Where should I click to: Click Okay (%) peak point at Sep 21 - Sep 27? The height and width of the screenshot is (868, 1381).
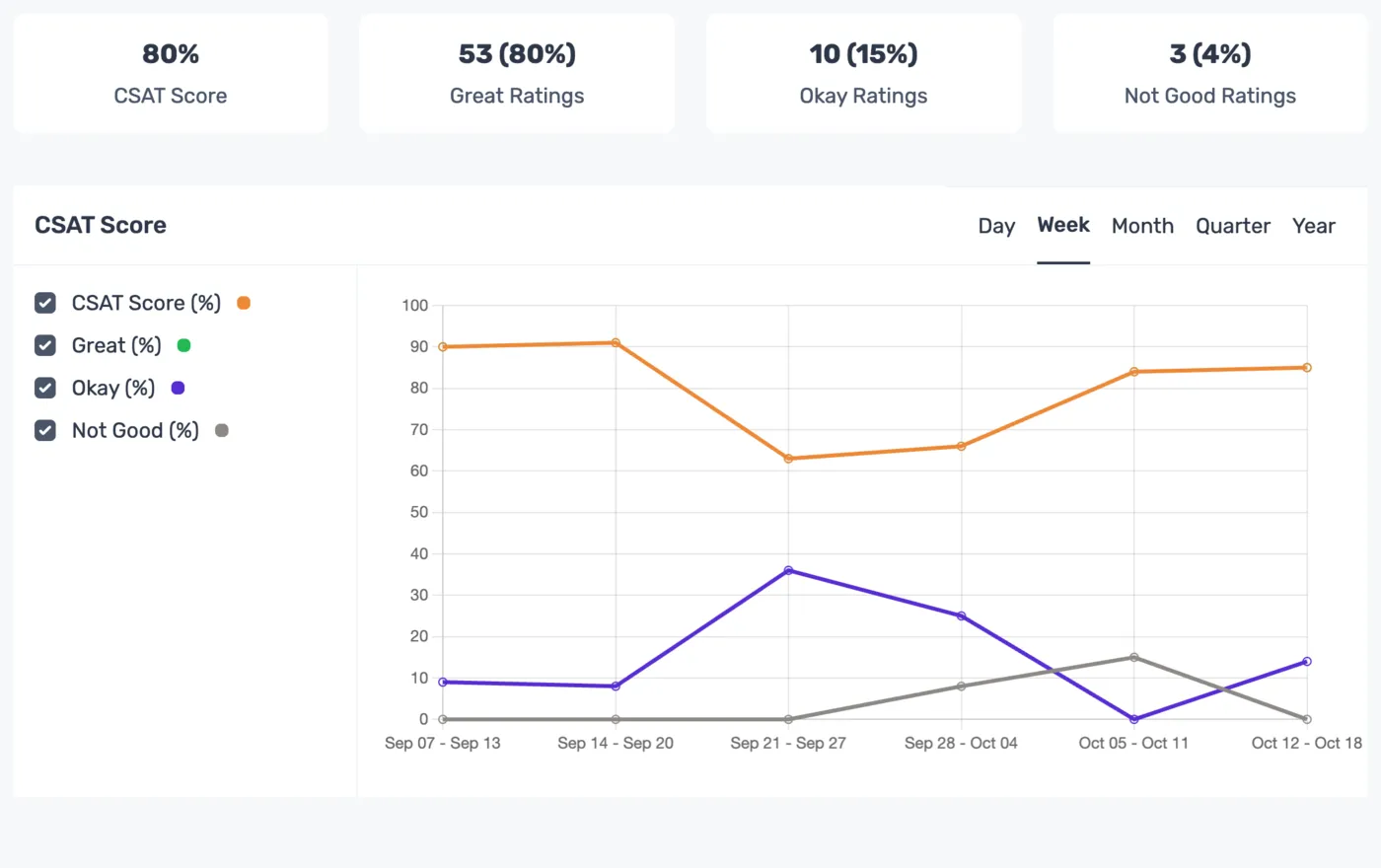tap(788, 570)
